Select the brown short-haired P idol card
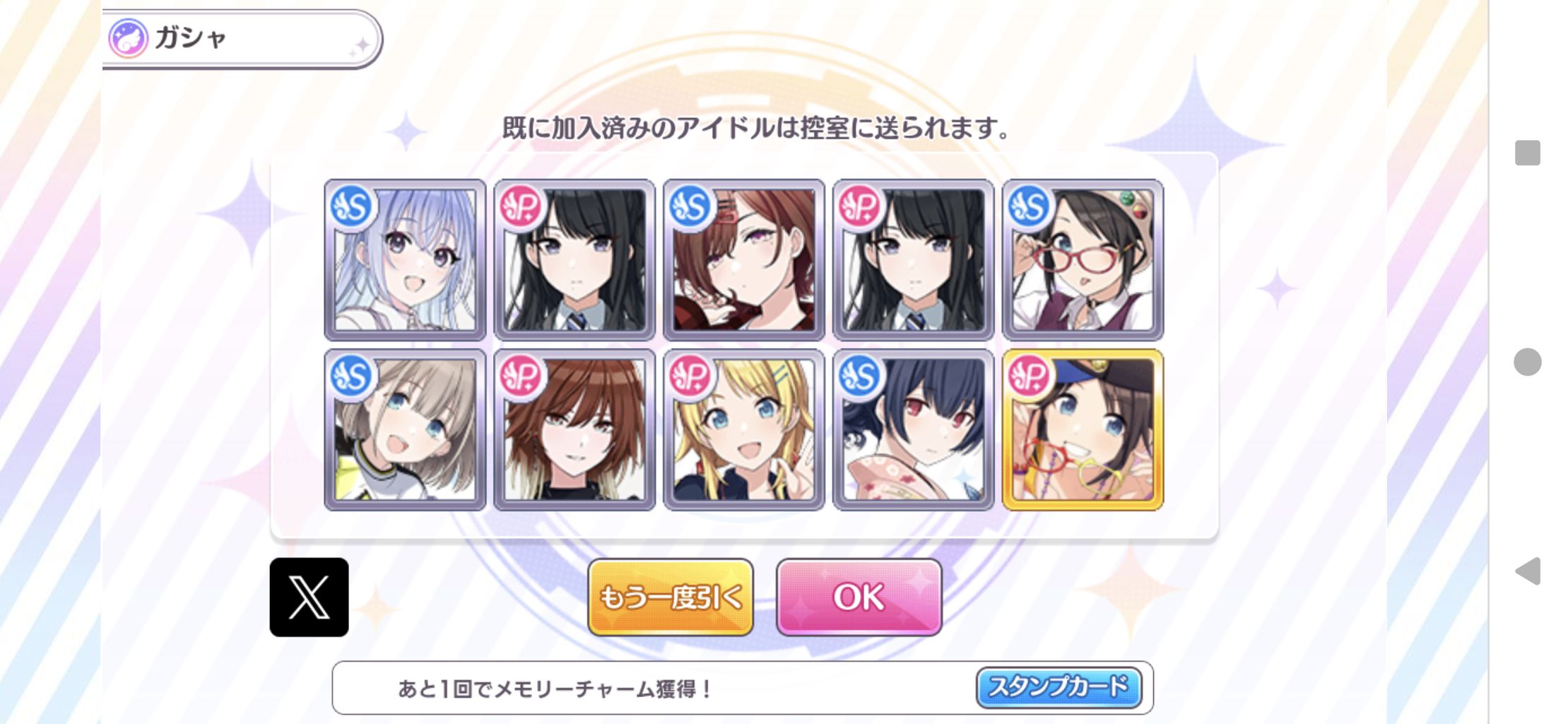This screenshot has width=1568, height=724. click(x=574, y=429)
